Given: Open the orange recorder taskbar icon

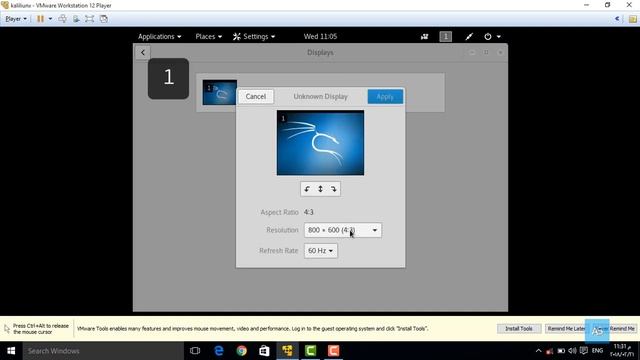Looking at the screenshot, I should tap(333, 351).
